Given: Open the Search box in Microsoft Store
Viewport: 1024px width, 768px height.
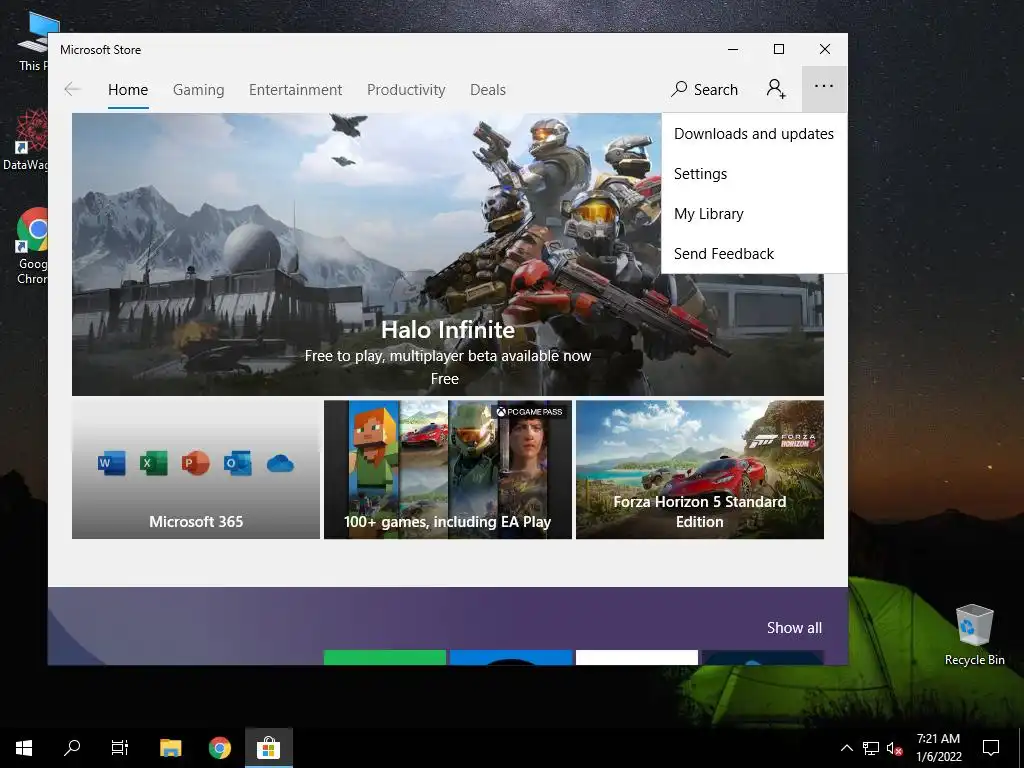Looking at the screenshot, I should tap(705, 89).
